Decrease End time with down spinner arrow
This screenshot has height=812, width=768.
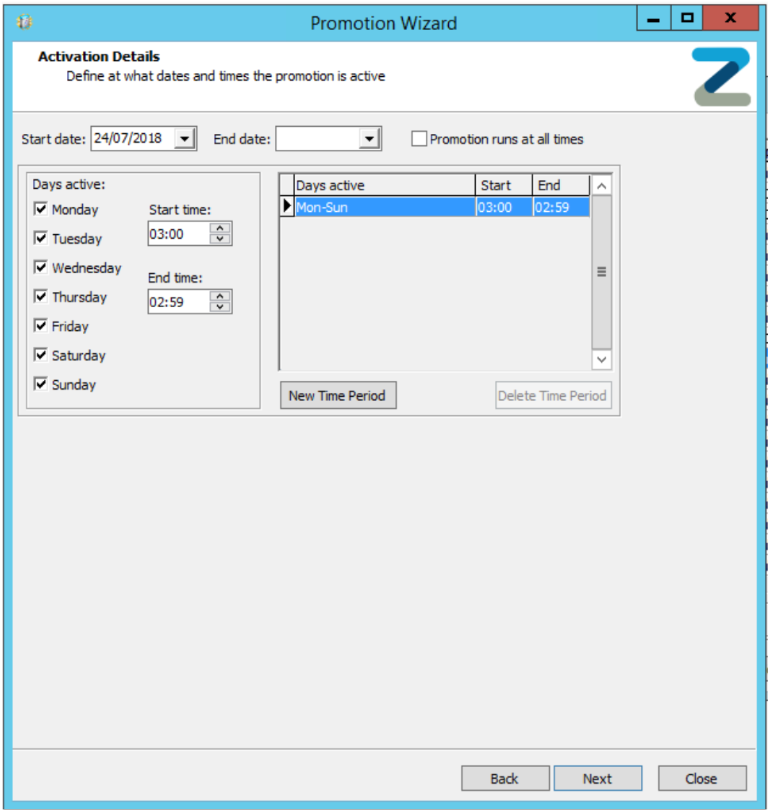pos(221,307)
